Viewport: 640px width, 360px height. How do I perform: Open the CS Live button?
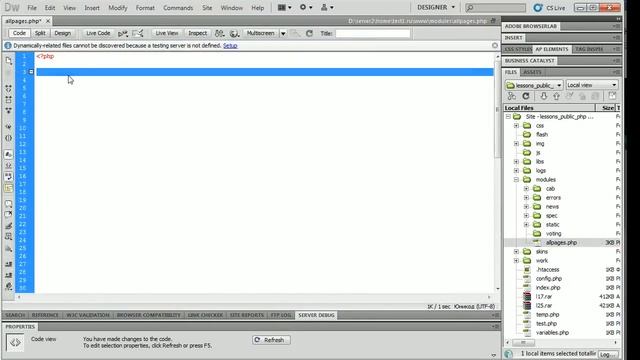click(x=549, y=8)
